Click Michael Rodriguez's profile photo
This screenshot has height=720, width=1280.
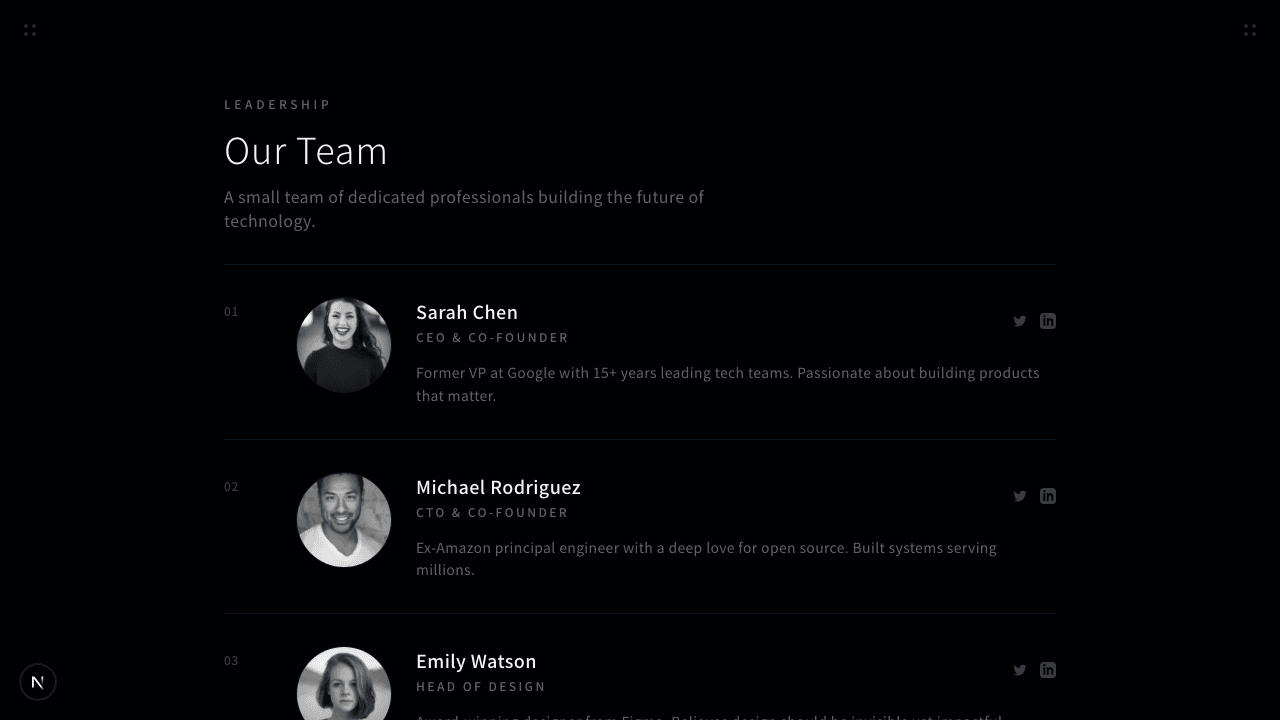(343, 520)
